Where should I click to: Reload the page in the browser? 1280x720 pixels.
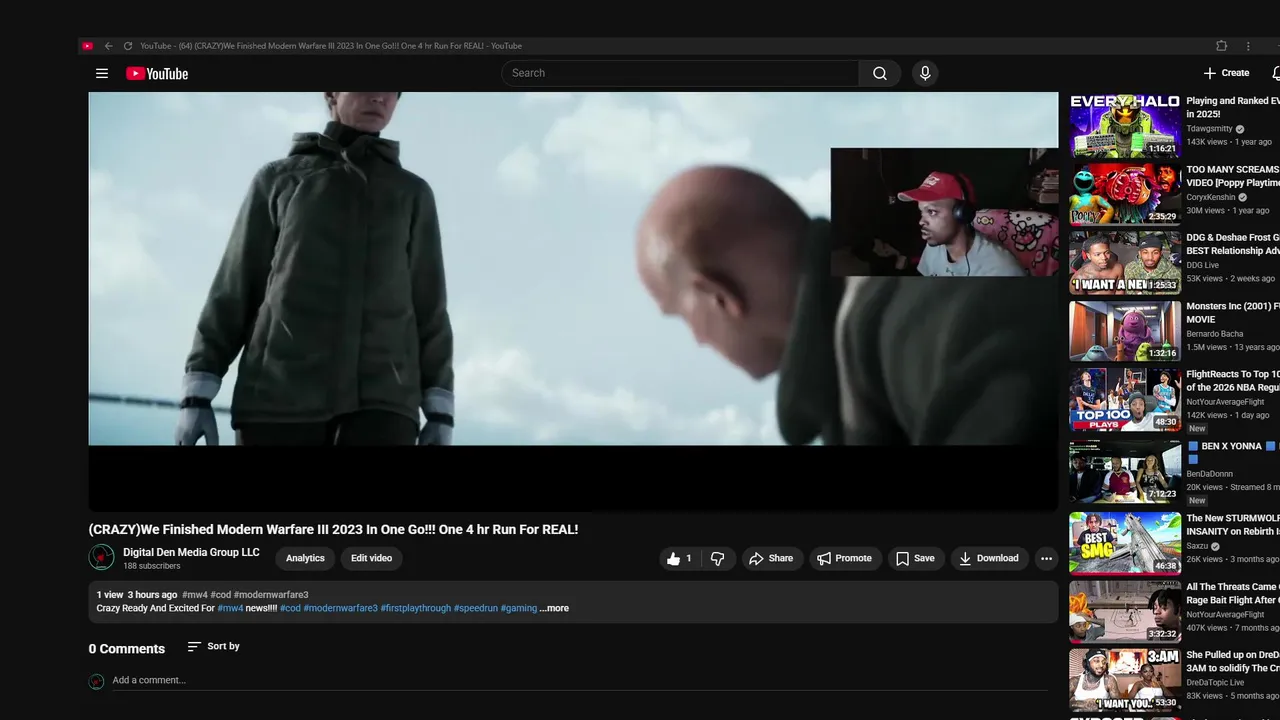point(127,46)
